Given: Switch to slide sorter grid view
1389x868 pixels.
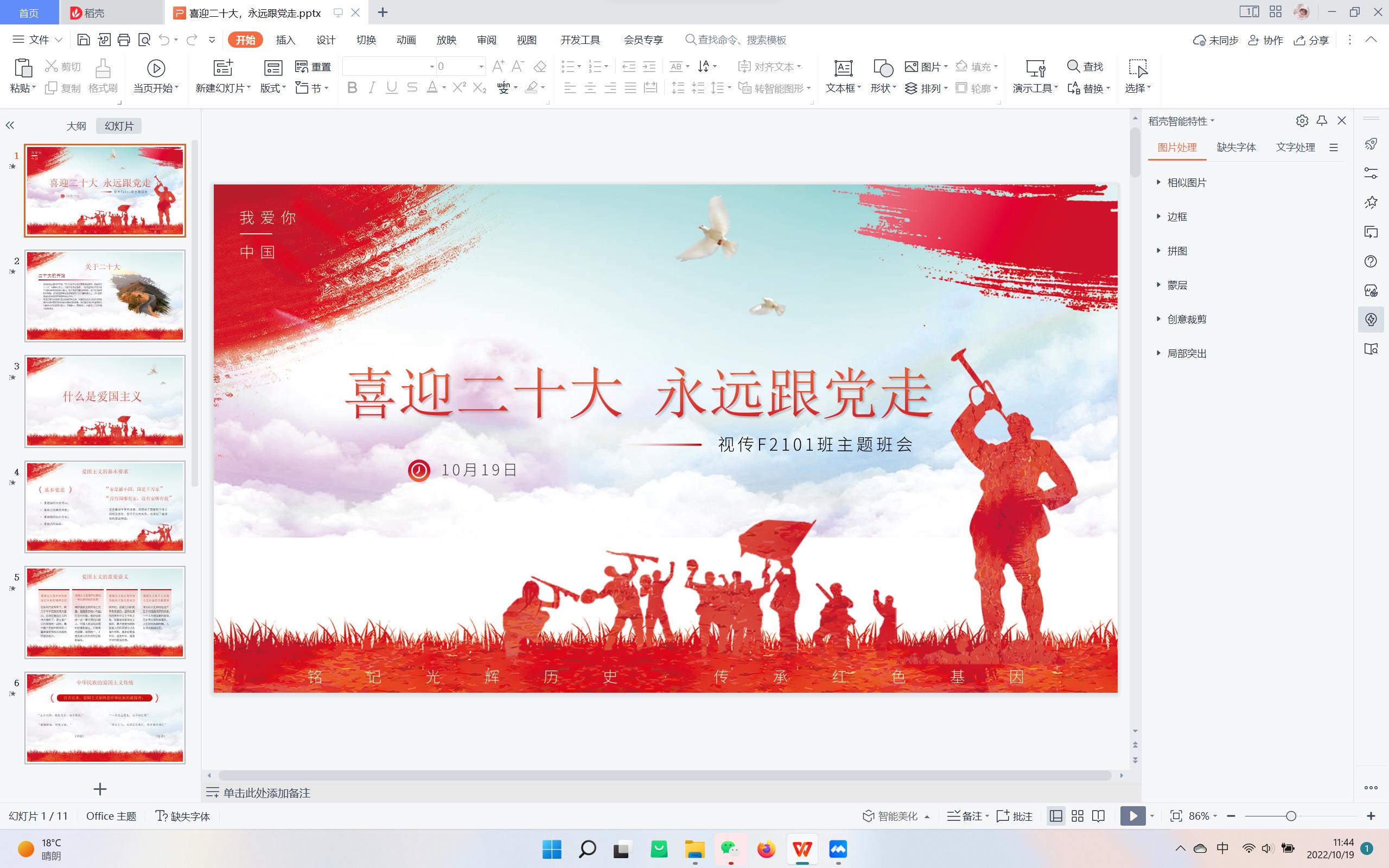Looking at the screenshot, I should pos(1078,816).
